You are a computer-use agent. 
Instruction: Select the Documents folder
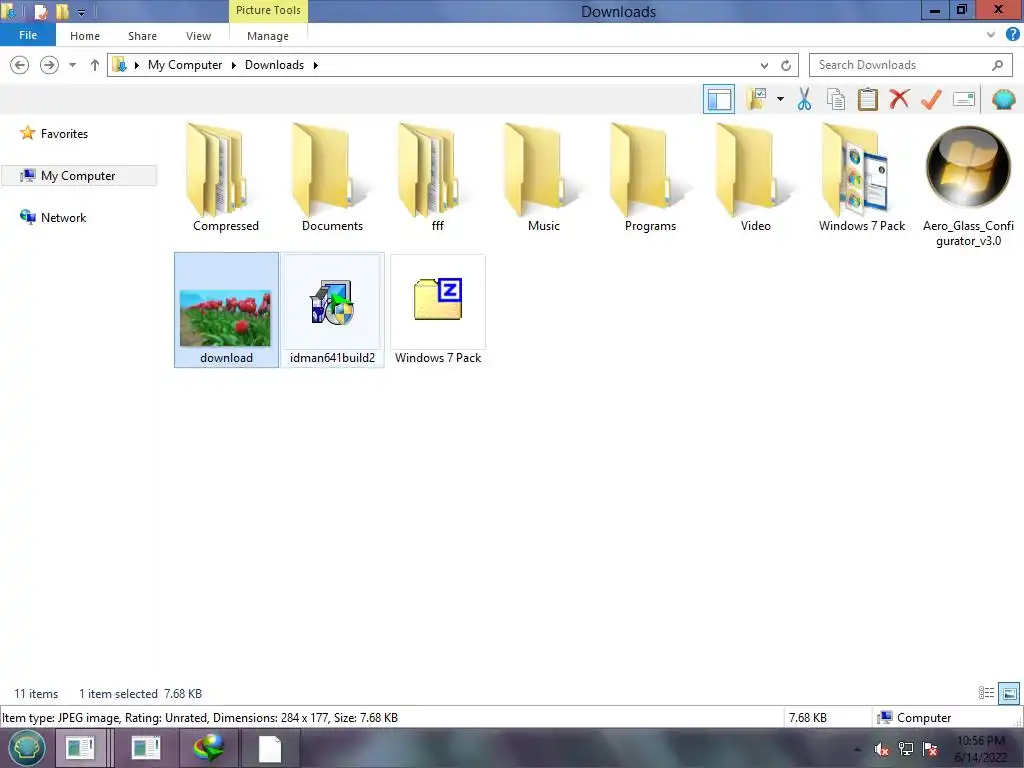(332, 178)
